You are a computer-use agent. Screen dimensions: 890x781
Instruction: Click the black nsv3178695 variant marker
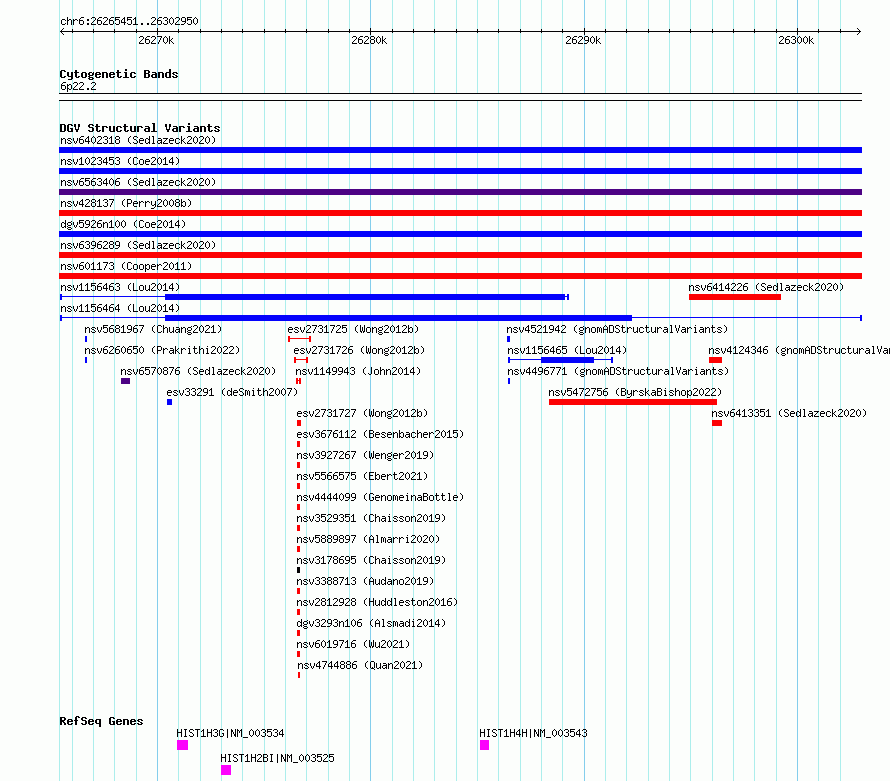click(299, 570)
